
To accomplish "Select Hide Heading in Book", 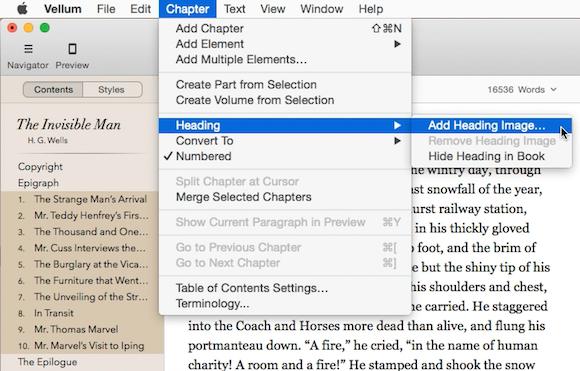I will pyautogui.click(x=491, y=156).
